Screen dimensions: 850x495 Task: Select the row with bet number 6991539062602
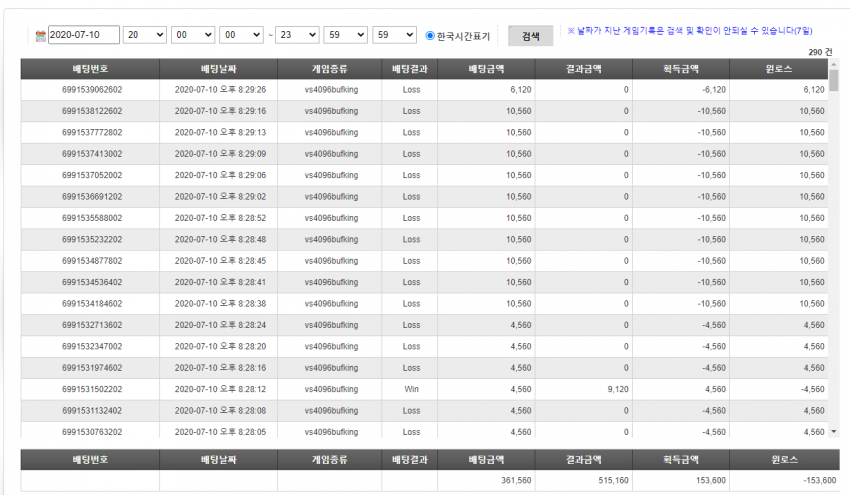point(424,89)
